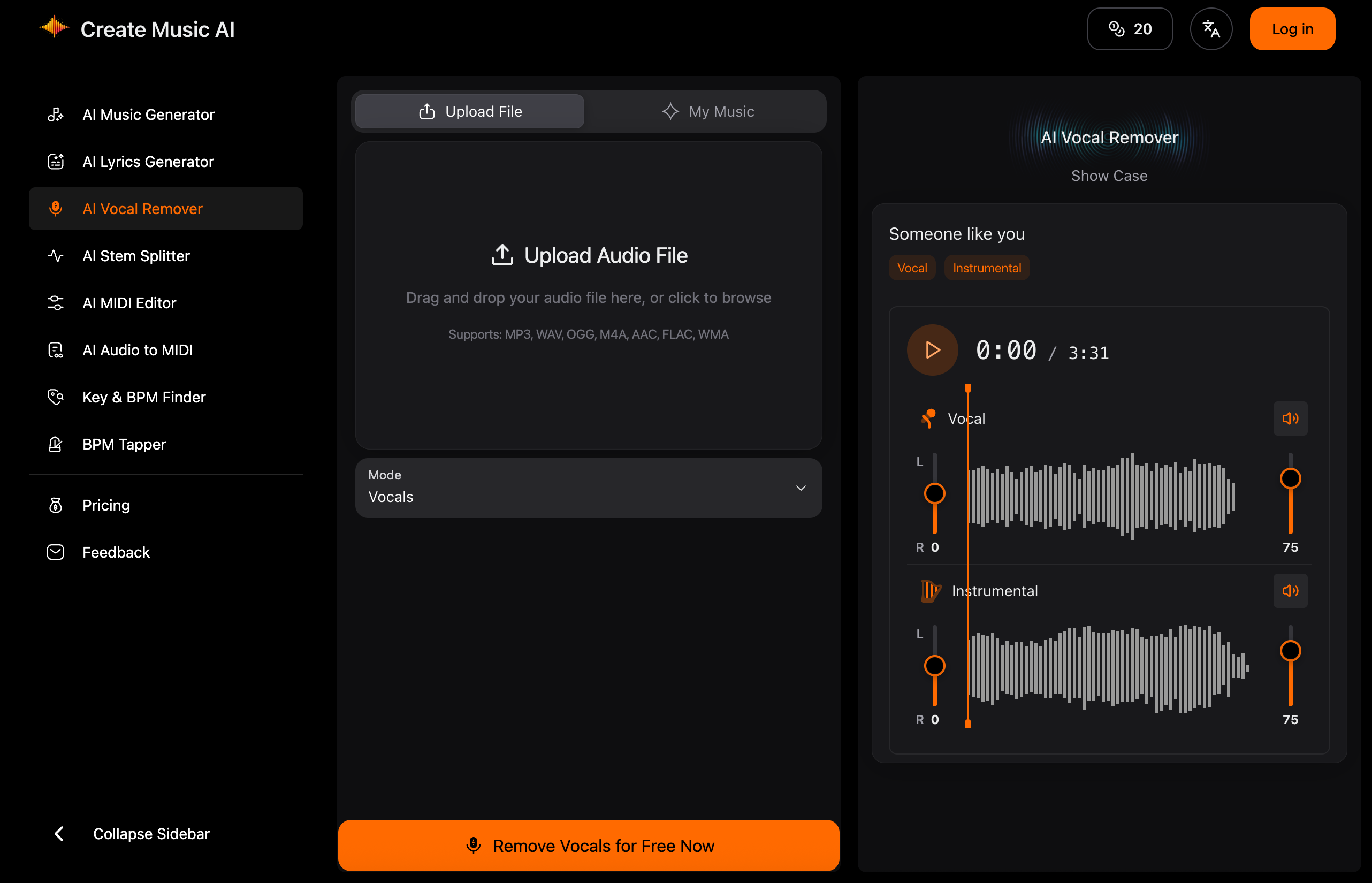Image resolution: width=1372 pixels, height=883 pixels.
Task: Open the AI Lyrics Generator tool
Action: click(x=148, y=161)
